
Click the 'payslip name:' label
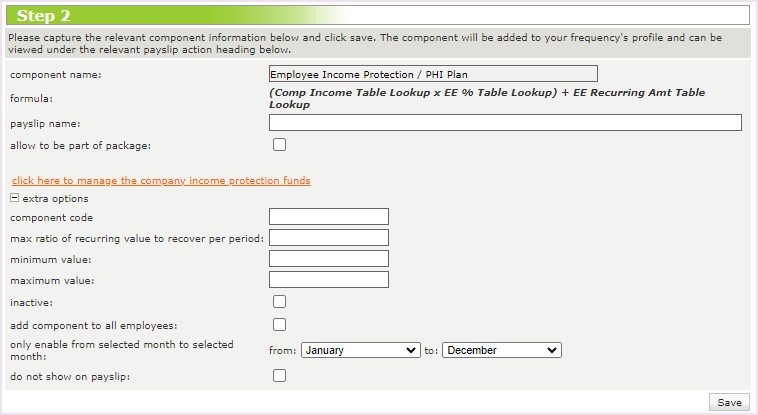point(45,124)
